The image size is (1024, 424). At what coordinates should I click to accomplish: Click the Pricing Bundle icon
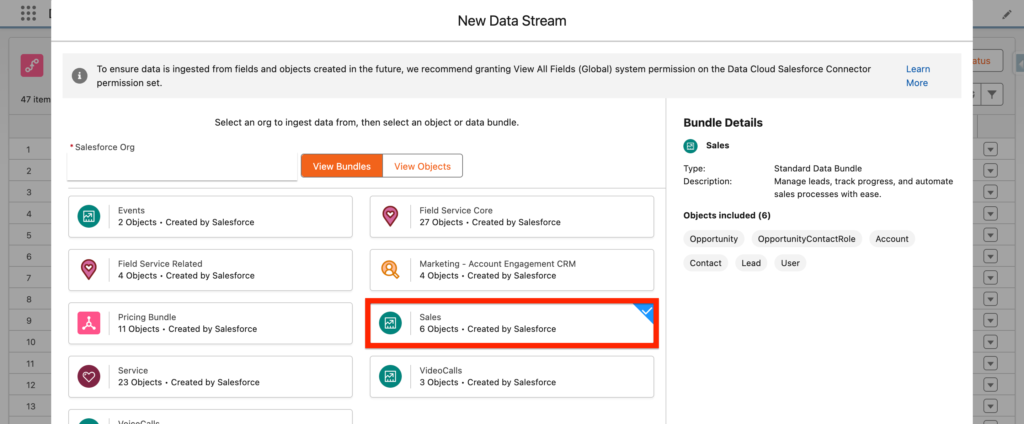(x=90, y=323)
